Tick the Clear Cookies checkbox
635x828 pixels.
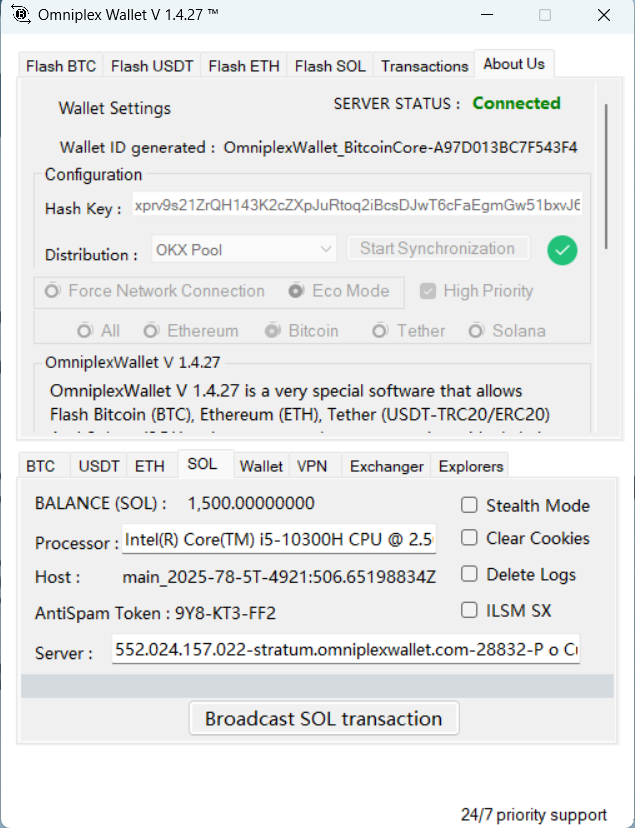coord(469,538)
